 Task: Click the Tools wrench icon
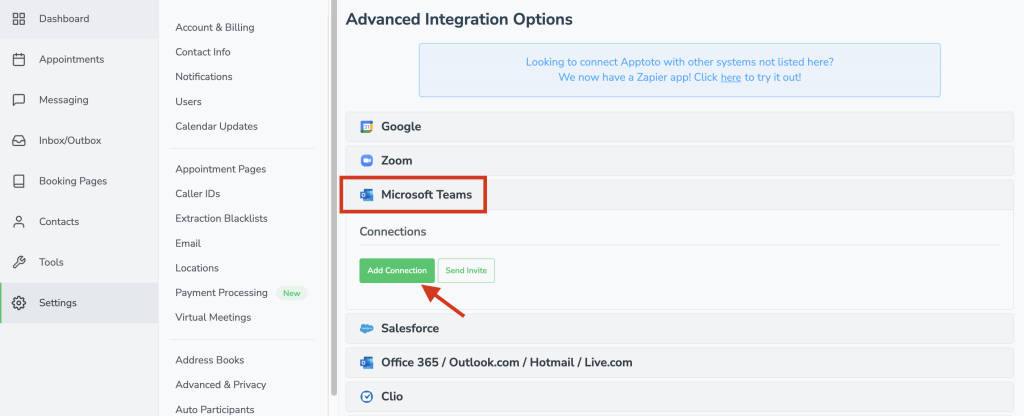coord(19,262)
